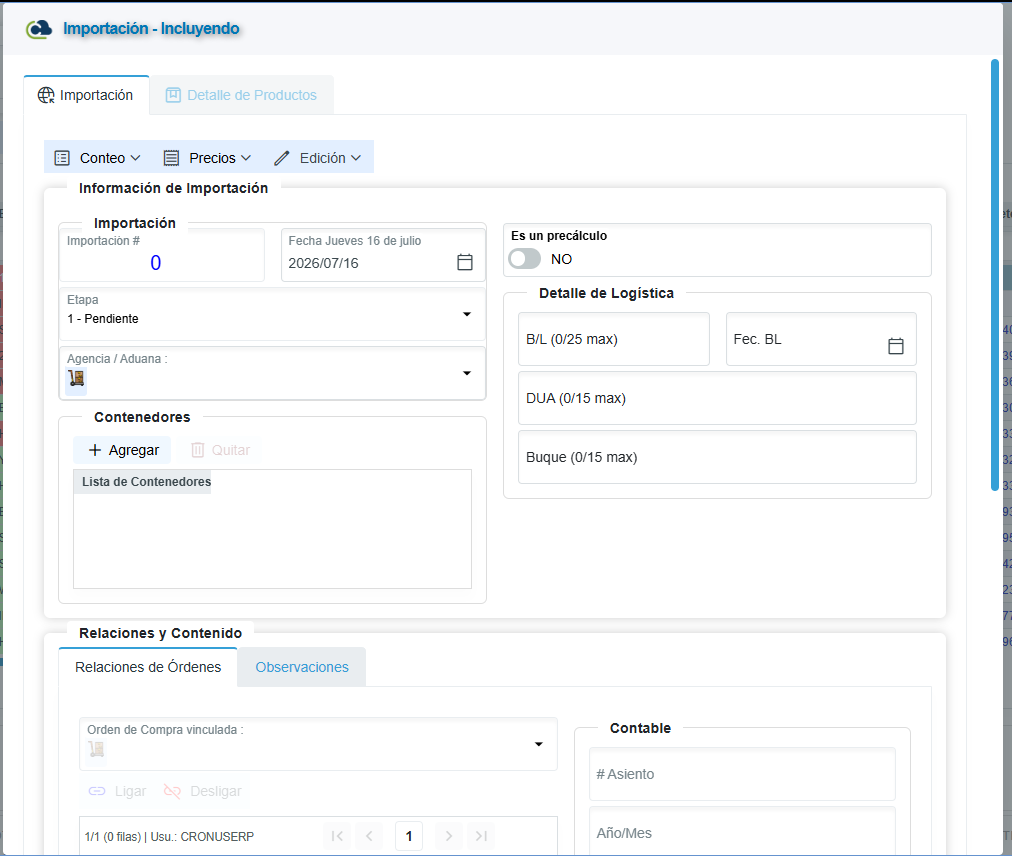
Task: Switch to Detalle de Productos tab
Action: point(242,96)
